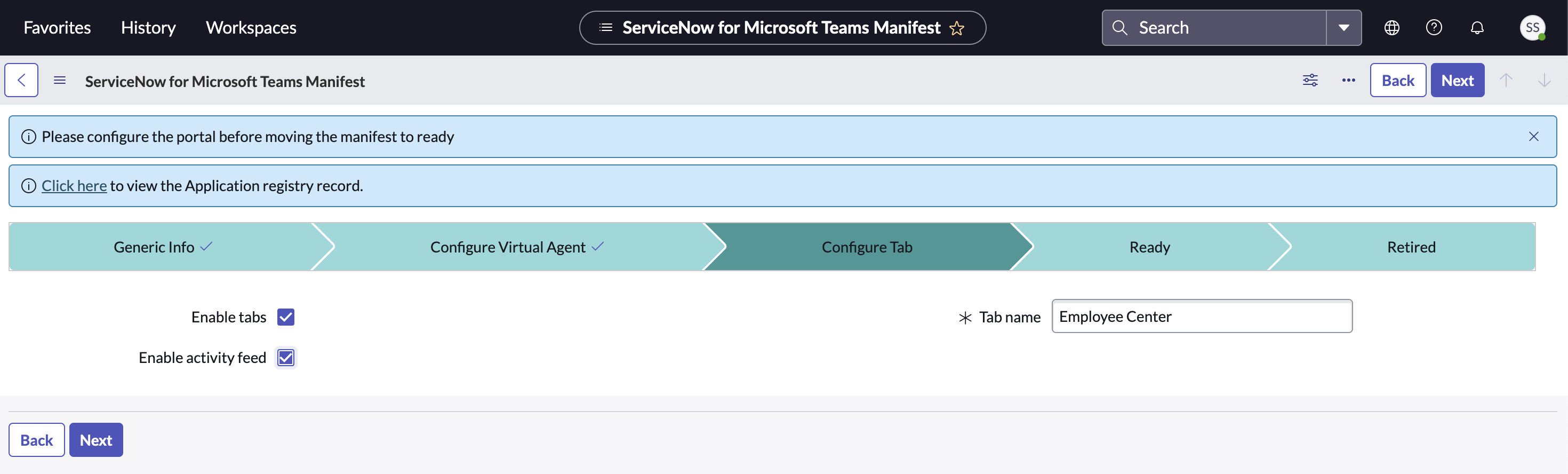Click the bottom Back button

[36, 440]
